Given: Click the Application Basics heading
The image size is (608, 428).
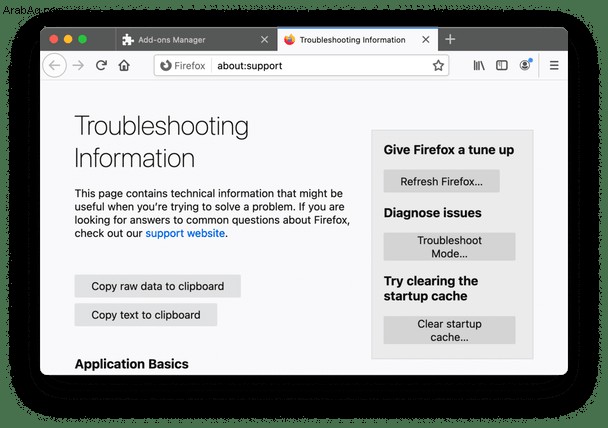Looking at the screenshot, I should [x=132, y=364].
